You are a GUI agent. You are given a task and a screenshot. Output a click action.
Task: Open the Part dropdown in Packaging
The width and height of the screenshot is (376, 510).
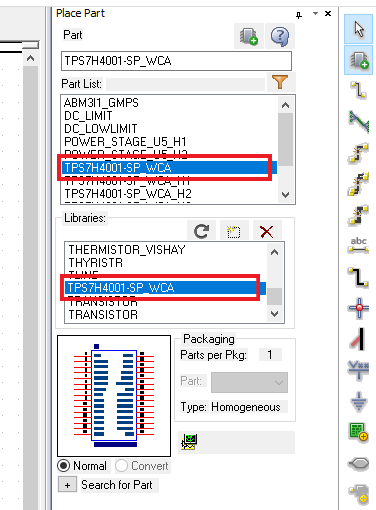pyautogui.click(x=249, y=382)
